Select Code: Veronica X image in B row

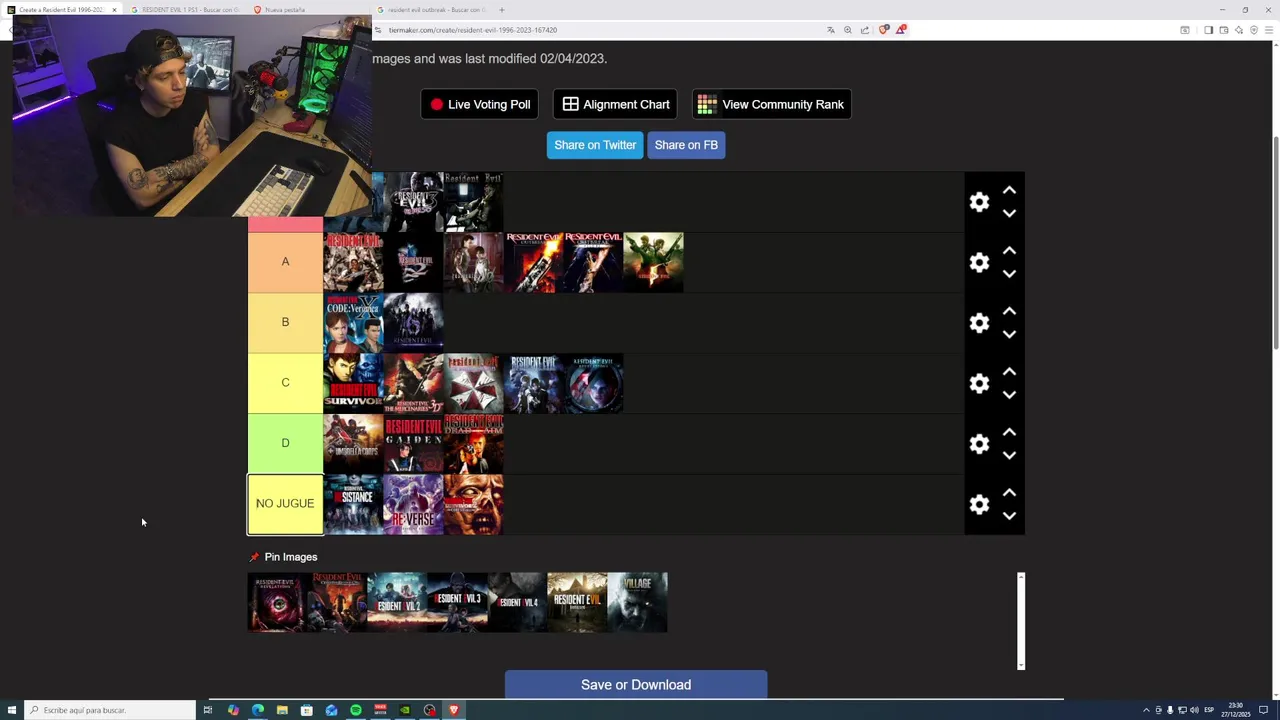click(353, 323)
